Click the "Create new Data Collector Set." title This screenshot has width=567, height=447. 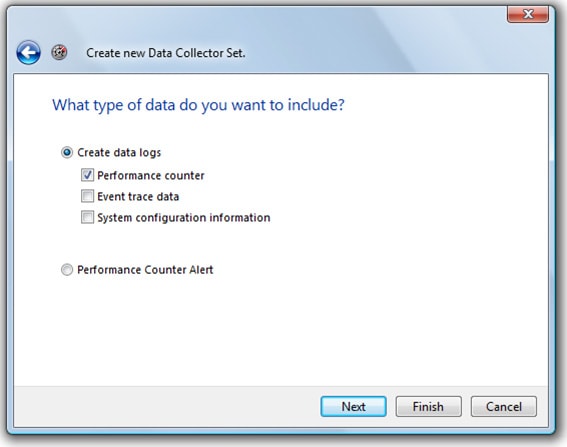coord(166,53)
